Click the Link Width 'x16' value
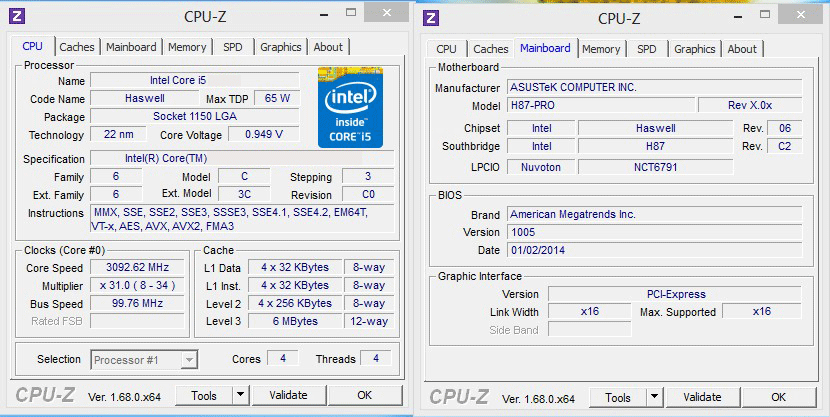Viewport: 830px width, 417px height. tap(590, 311)
